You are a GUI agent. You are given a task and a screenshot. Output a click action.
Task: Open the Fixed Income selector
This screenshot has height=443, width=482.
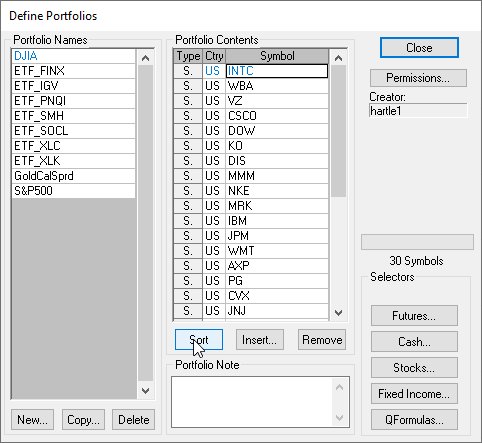(414, 393)
